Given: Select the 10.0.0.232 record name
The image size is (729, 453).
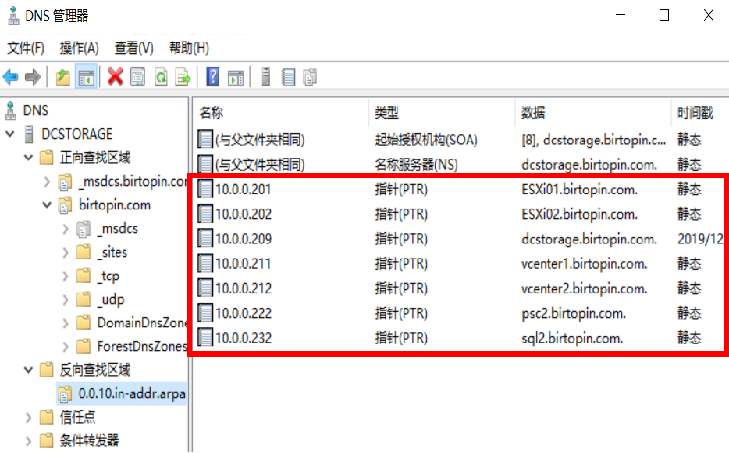Looking at the screenshot, I should 244,338.
